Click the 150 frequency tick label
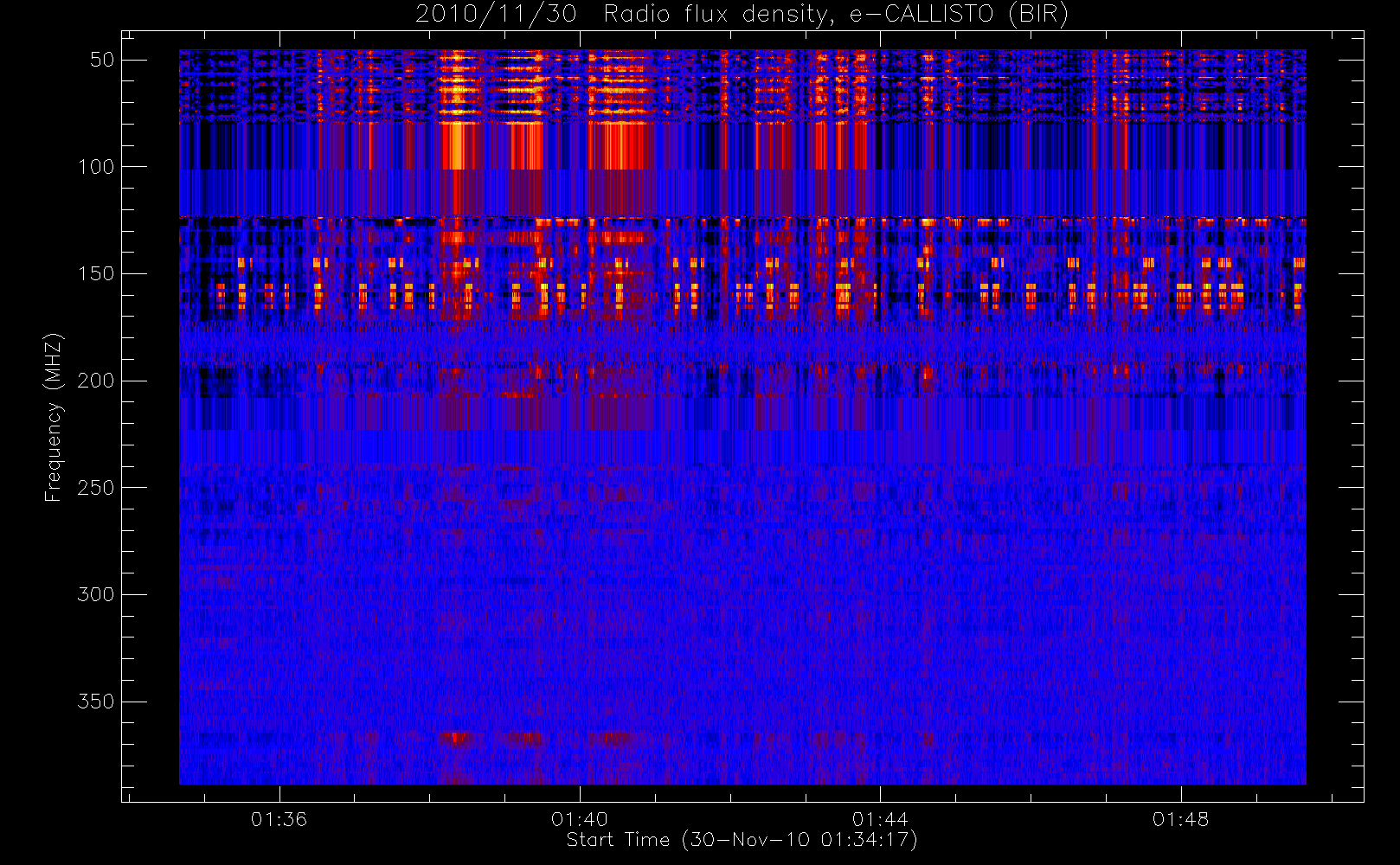 (x=96, y=274)
